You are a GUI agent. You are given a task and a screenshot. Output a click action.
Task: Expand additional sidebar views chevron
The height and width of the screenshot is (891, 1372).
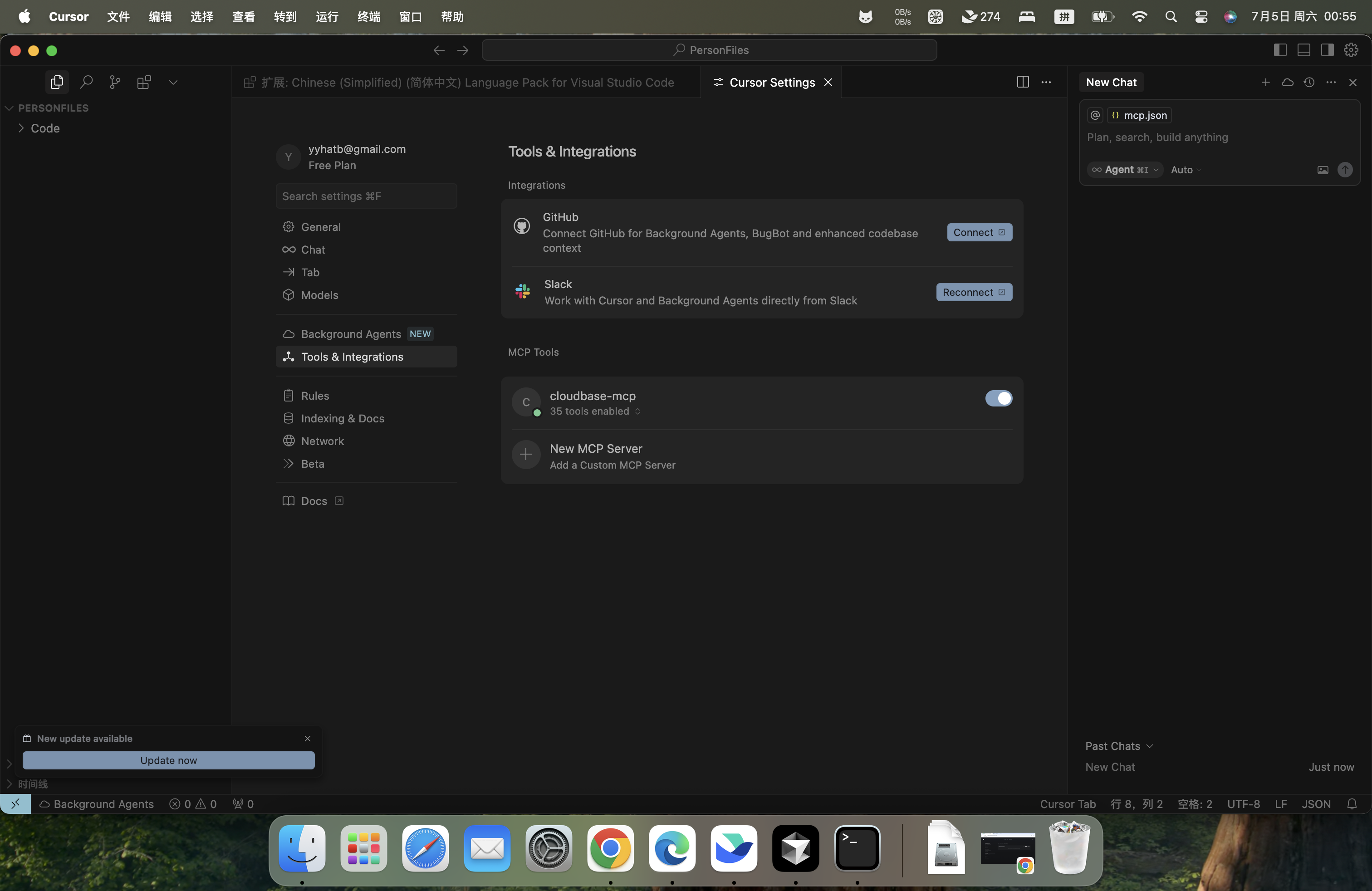173,83
